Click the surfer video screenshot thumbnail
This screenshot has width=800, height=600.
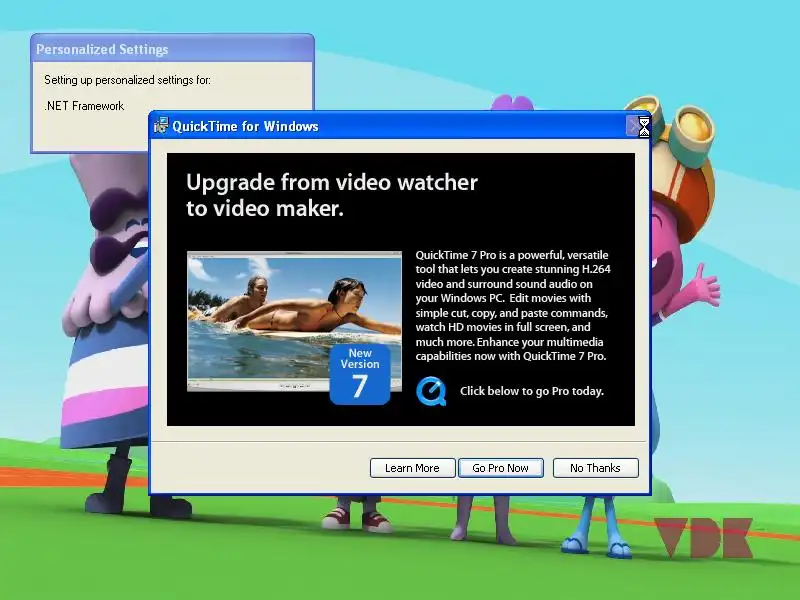click(x=294, y=321)
